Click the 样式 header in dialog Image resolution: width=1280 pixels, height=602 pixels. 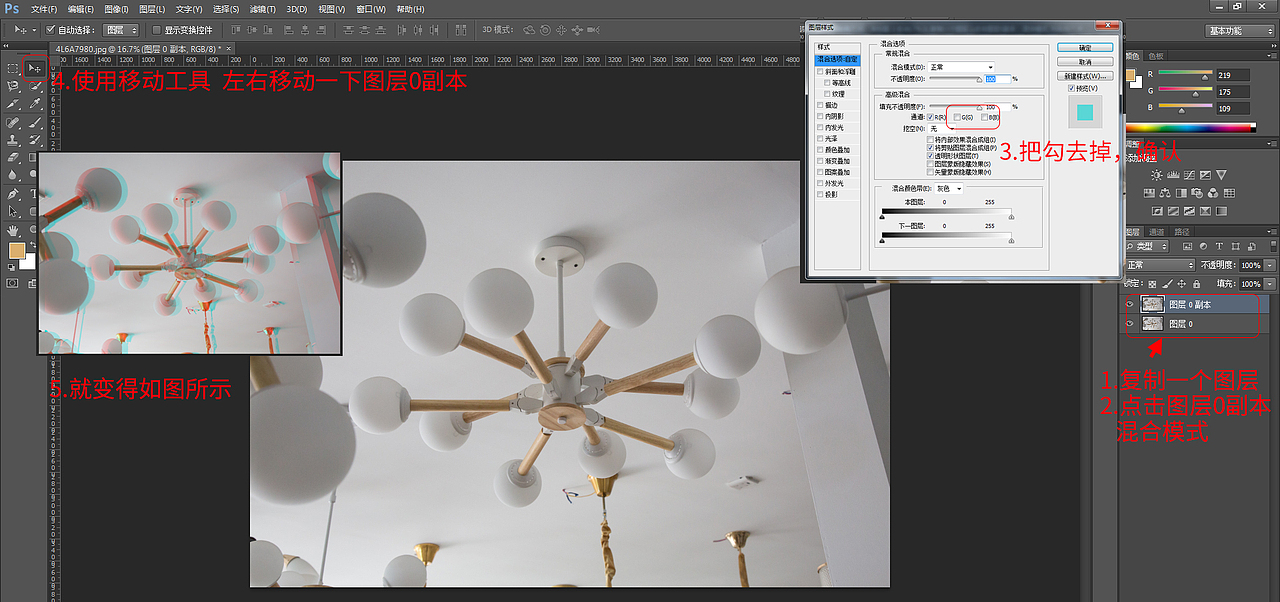pos(838,47)
